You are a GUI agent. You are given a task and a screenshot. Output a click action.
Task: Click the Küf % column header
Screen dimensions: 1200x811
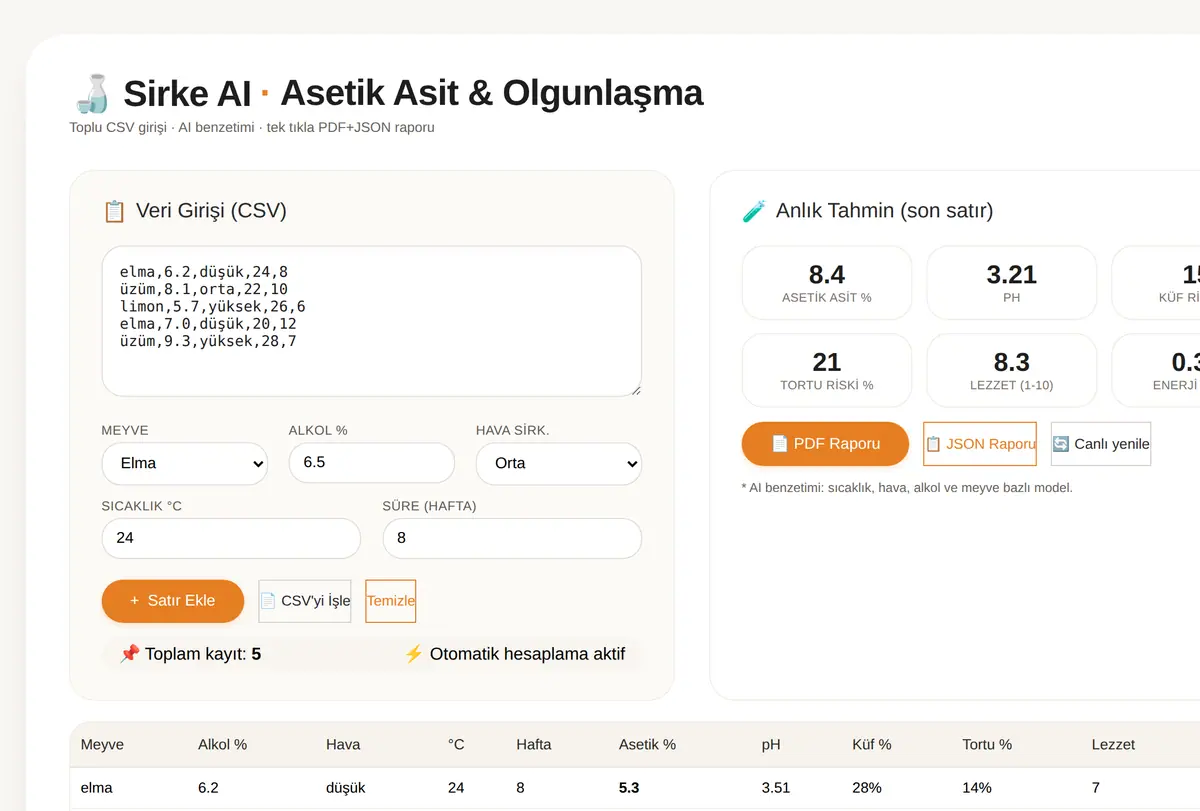pos(871,745)
